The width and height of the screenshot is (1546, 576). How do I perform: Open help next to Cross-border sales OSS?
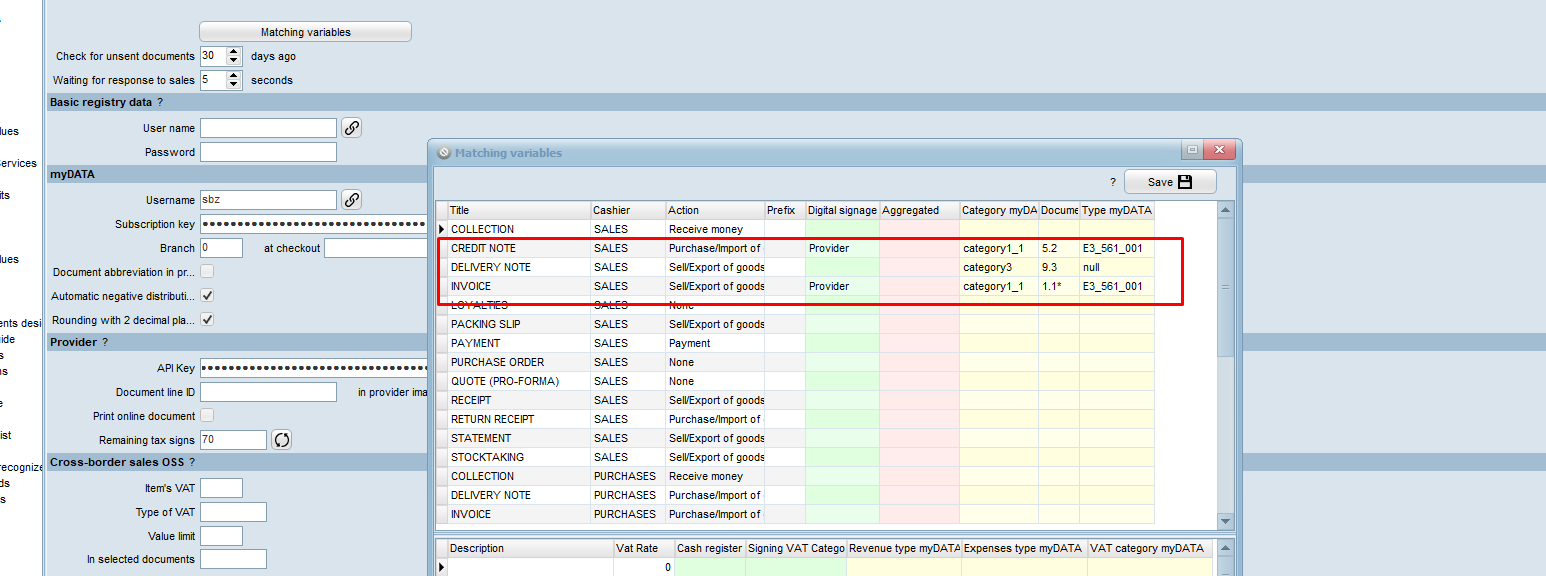tap(191, 462)
